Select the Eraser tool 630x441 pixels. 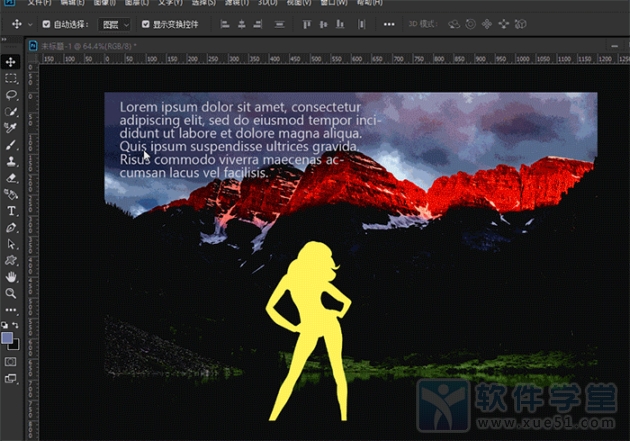coord(10,178)
